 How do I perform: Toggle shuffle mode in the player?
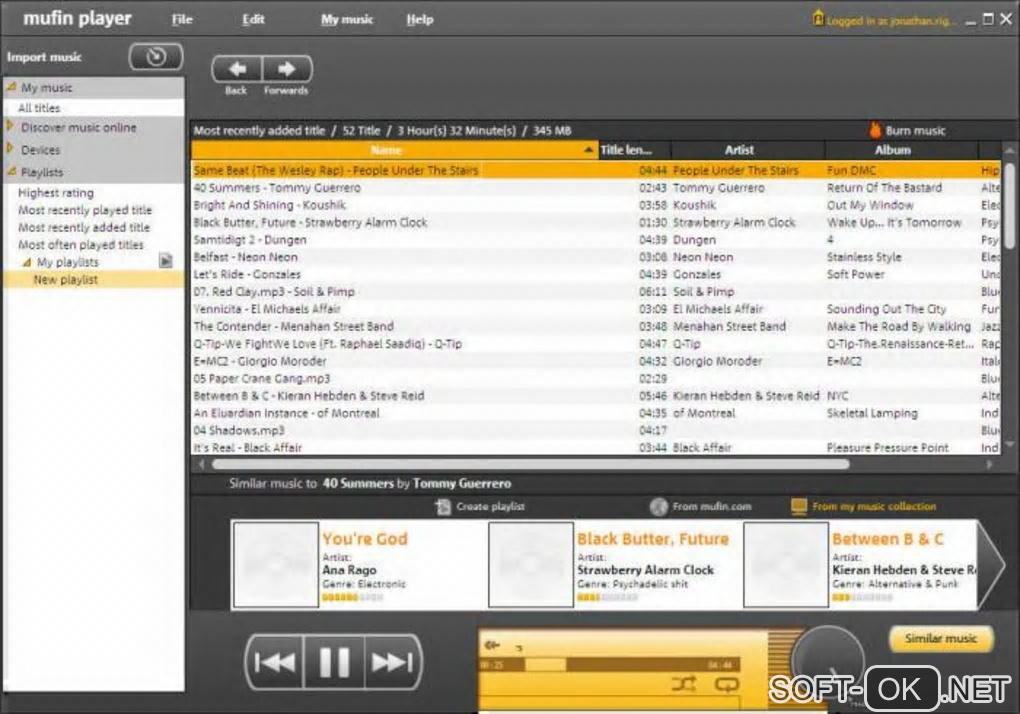(x=684, y=683)
